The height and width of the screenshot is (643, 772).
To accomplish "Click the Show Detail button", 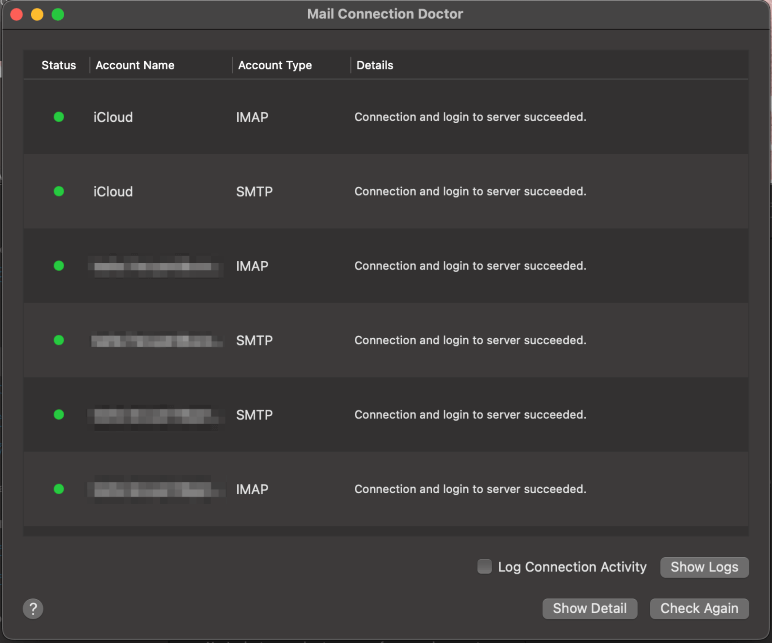I will tap(589, 608).
